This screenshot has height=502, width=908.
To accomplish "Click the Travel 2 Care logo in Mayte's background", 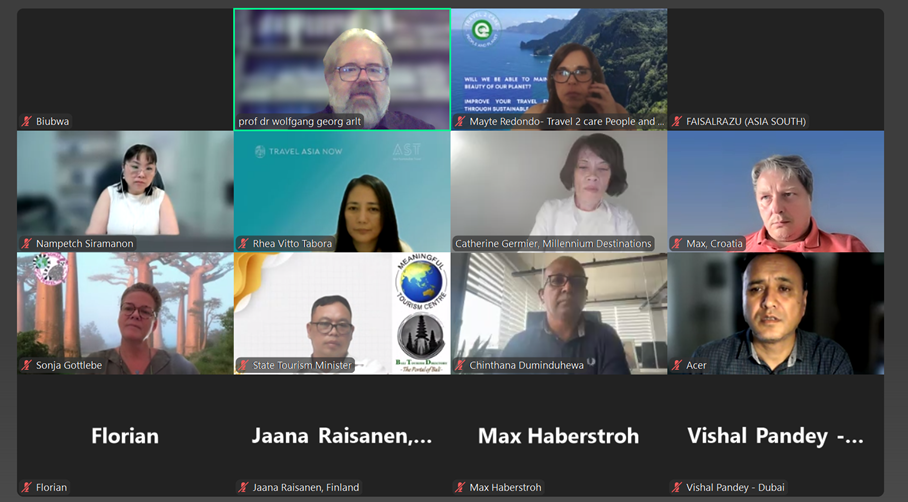I will tap(482, 29).
